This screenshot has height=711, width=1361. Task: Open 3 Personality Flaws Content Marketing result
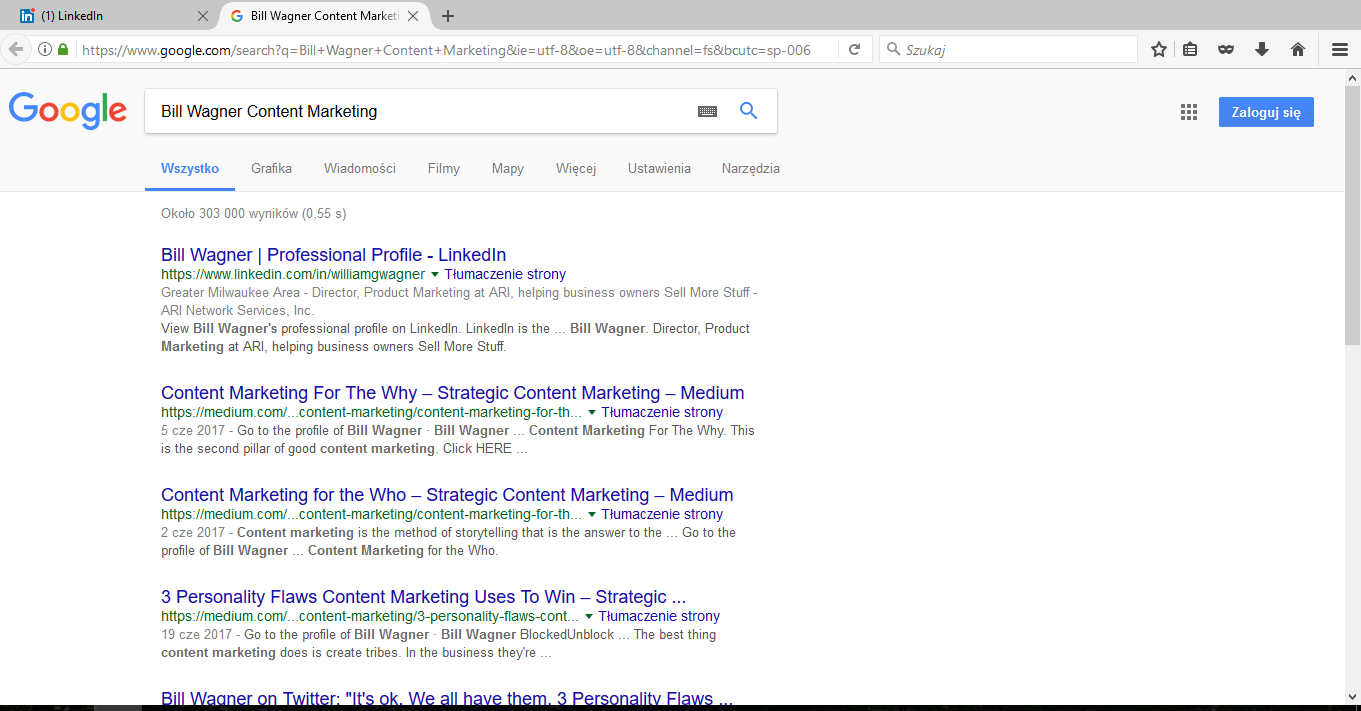coord(423,597)
